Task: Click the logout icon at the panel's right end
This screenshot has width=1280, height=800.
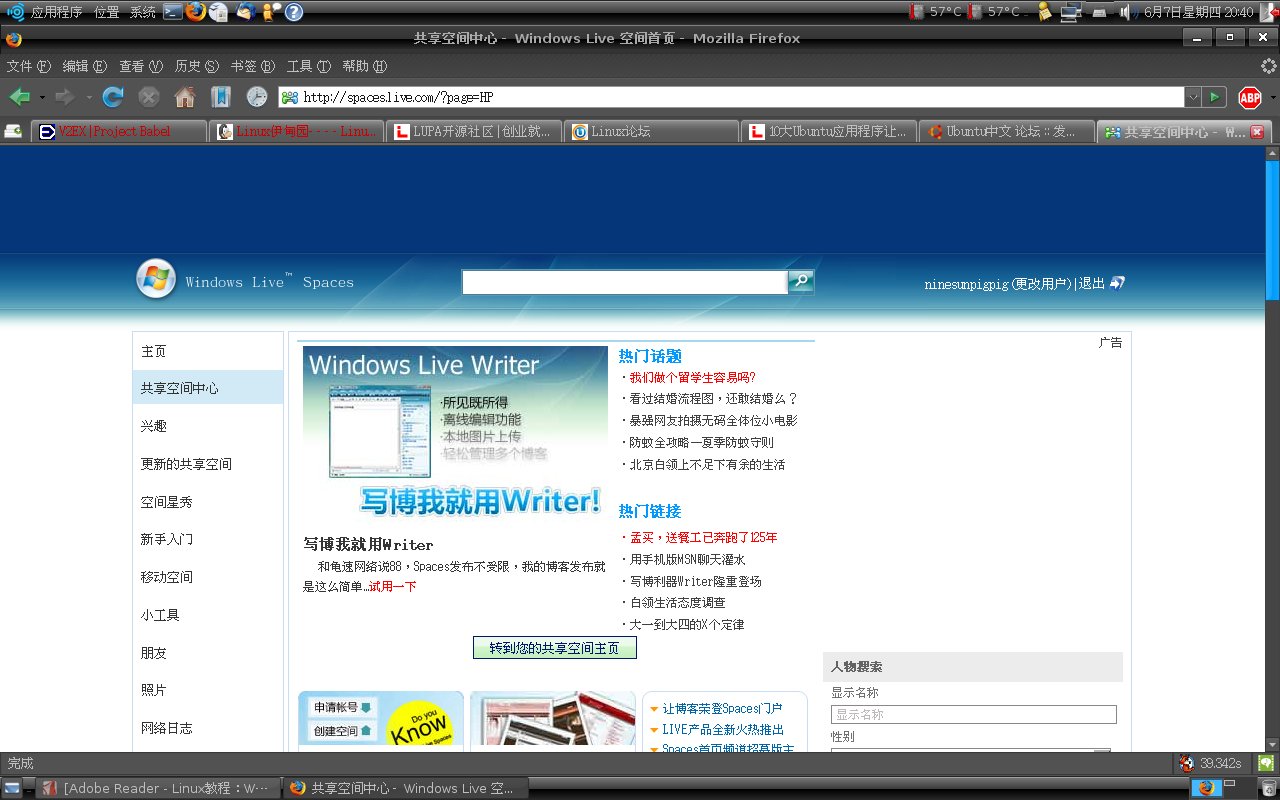Action: point(1267,12)
